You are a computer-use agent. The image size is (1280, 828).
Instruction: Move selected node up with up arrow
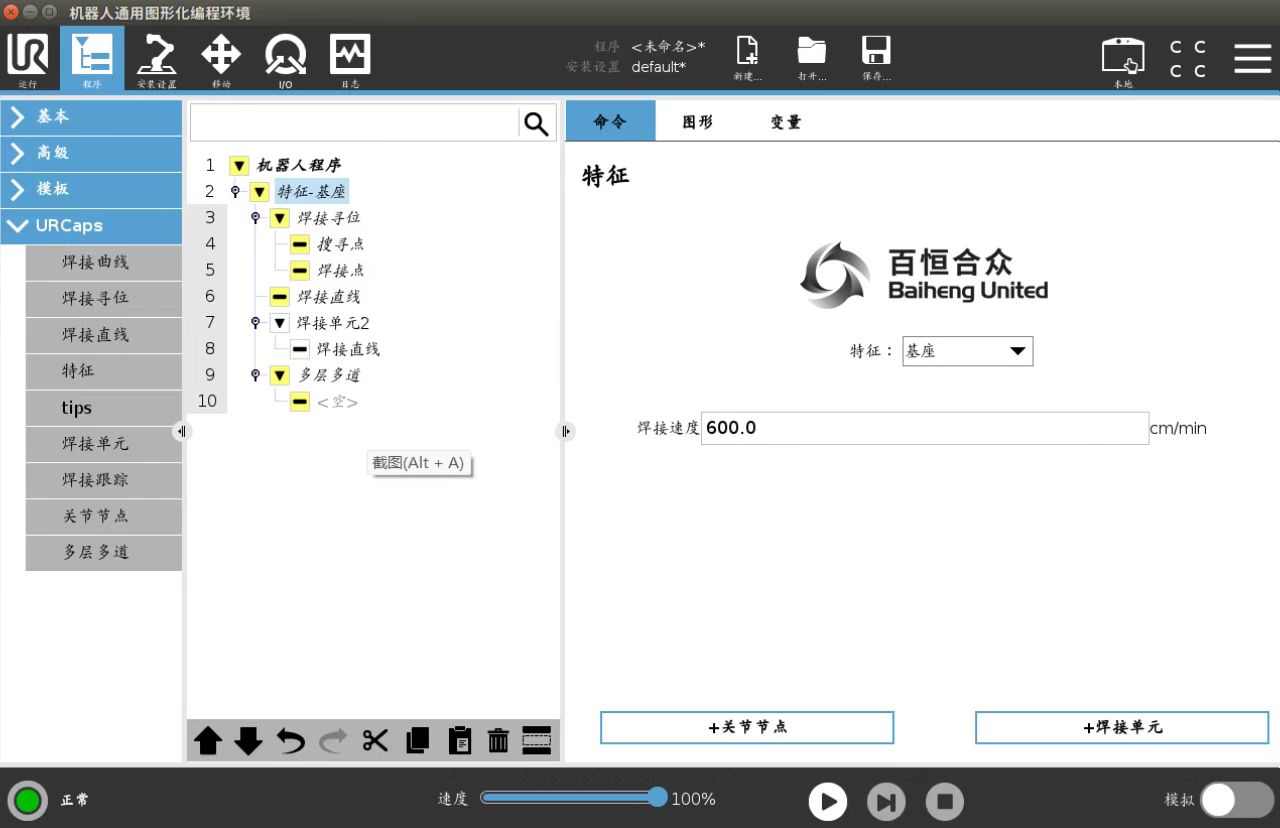(208, 741)
